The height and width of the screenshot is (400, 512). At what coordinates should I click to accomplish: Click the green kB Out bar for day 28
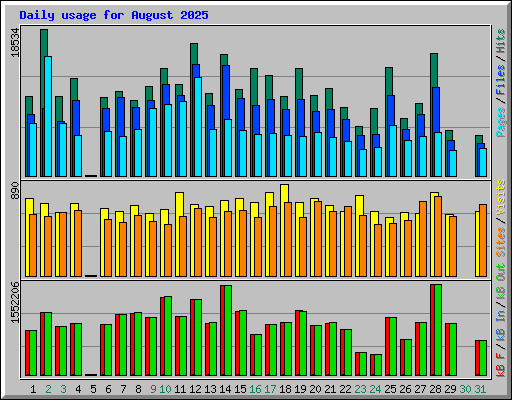coord(438,330)
